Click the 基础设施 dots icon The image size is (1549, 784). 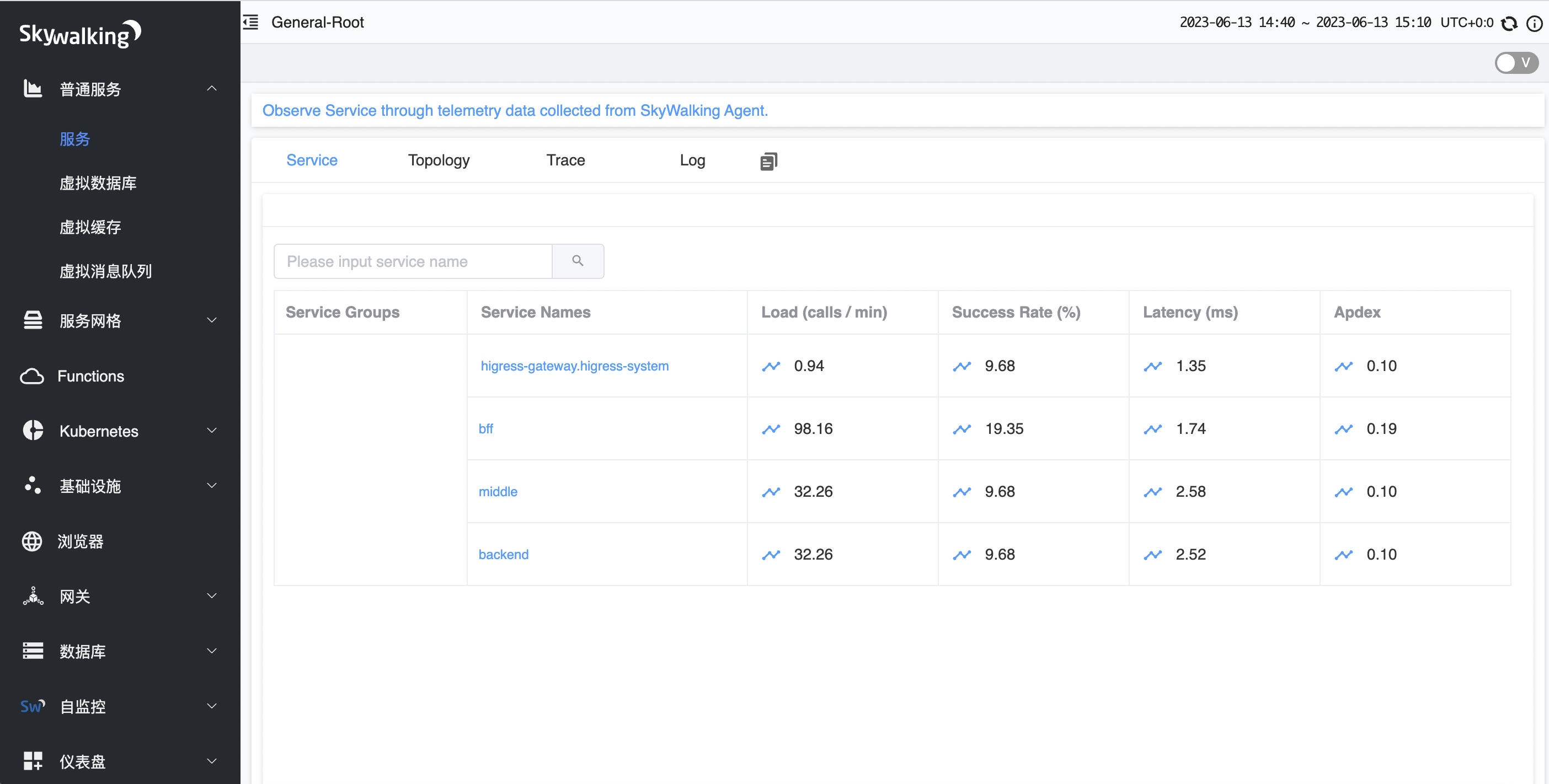point(33,485)
